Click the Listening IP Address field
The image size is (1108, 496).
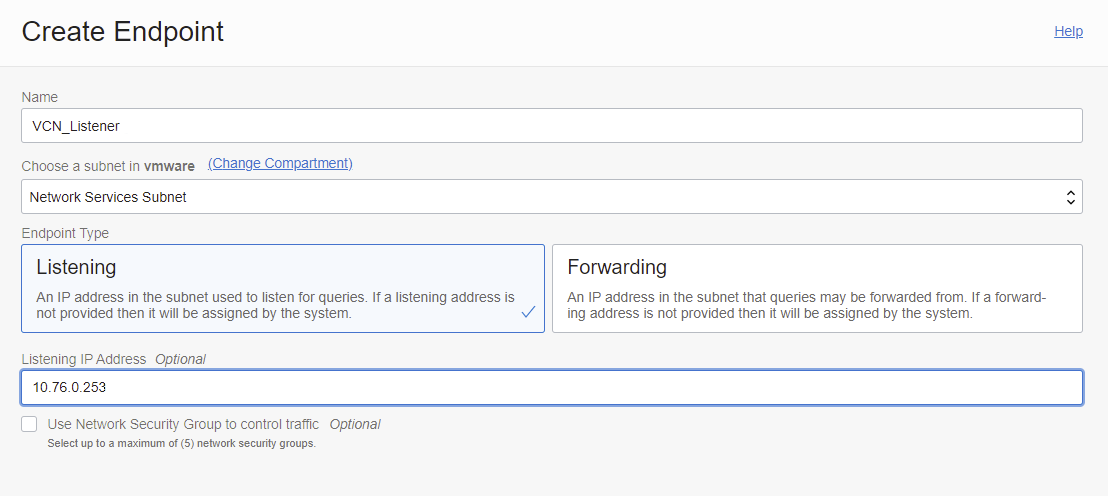pyautogui.click(x=551, y=388)
